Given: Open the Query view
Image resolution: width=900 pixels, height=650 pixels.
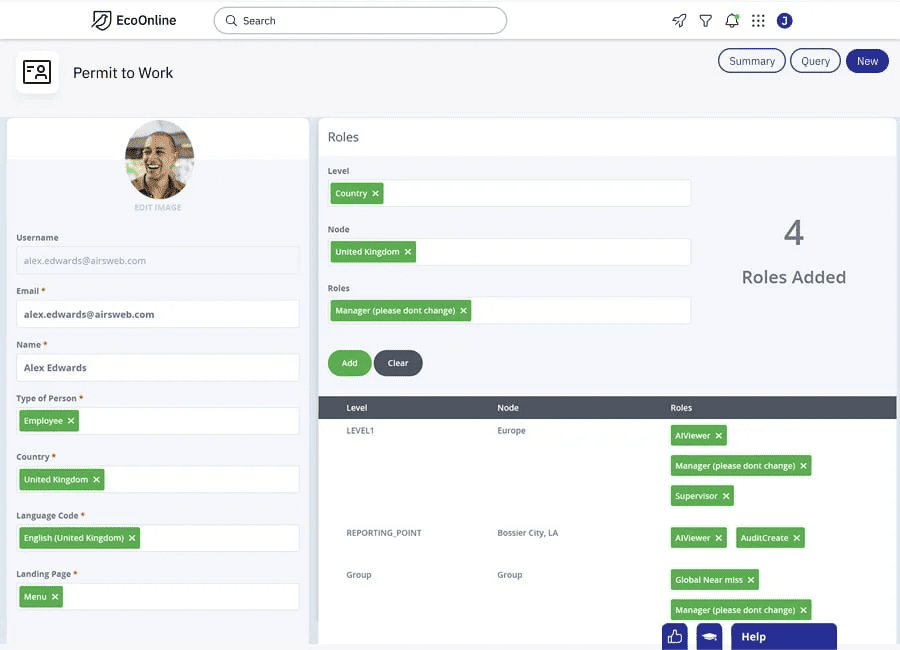Looking at the screenshot, I should (815, 61).
